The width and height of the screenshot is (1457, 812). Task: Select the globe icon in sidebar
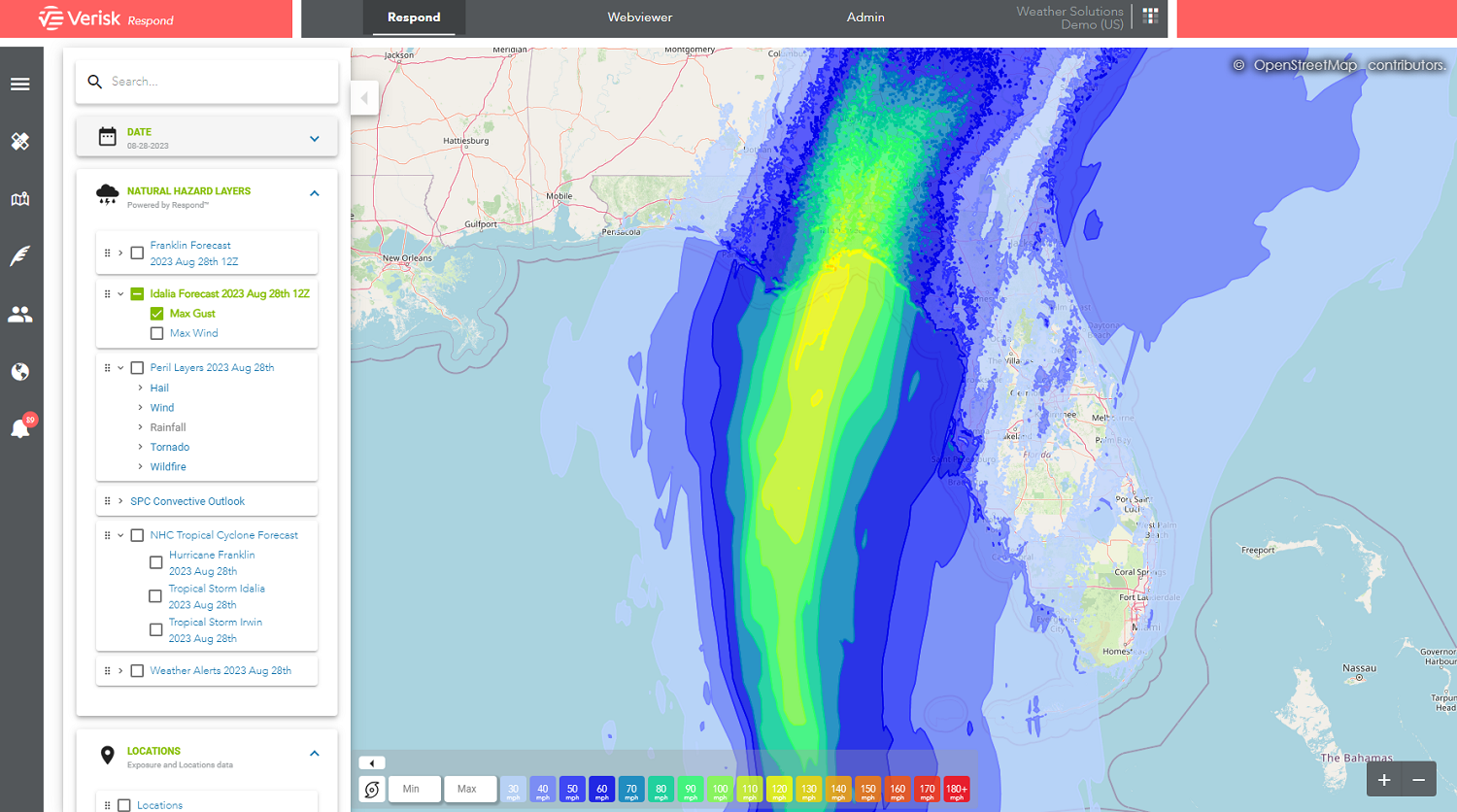tap(21, 371)
